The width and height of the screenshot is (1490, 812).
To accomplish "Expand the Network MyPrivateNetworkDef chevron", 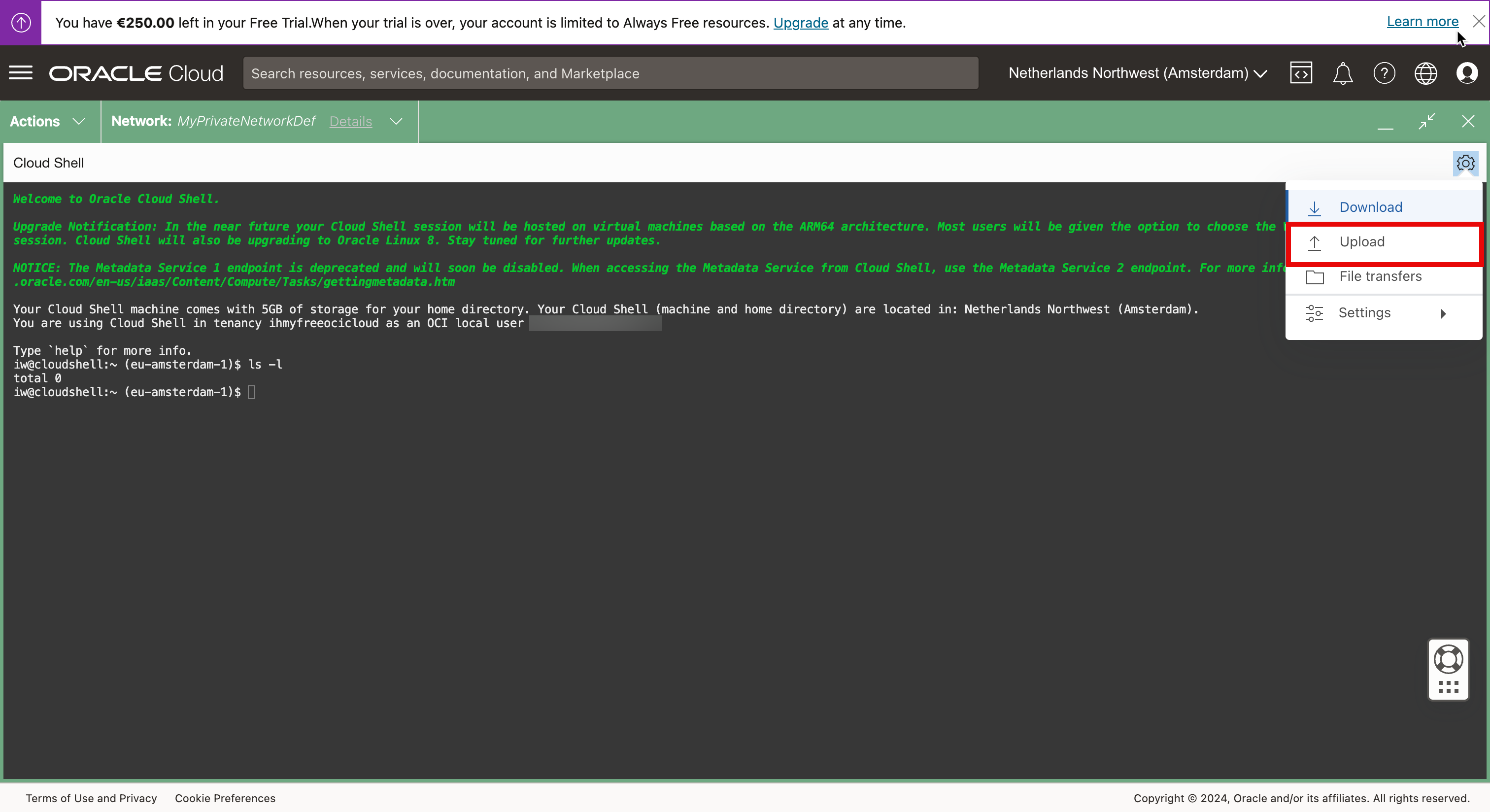I will point(396,121).
